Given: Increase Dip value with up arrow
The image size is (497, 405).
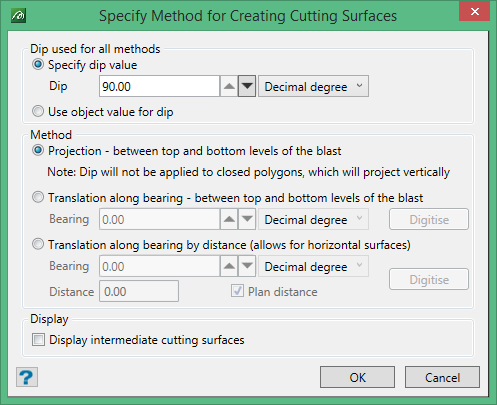Looking at the screenshot, I should pyautogui.click(x=229, y=86).
